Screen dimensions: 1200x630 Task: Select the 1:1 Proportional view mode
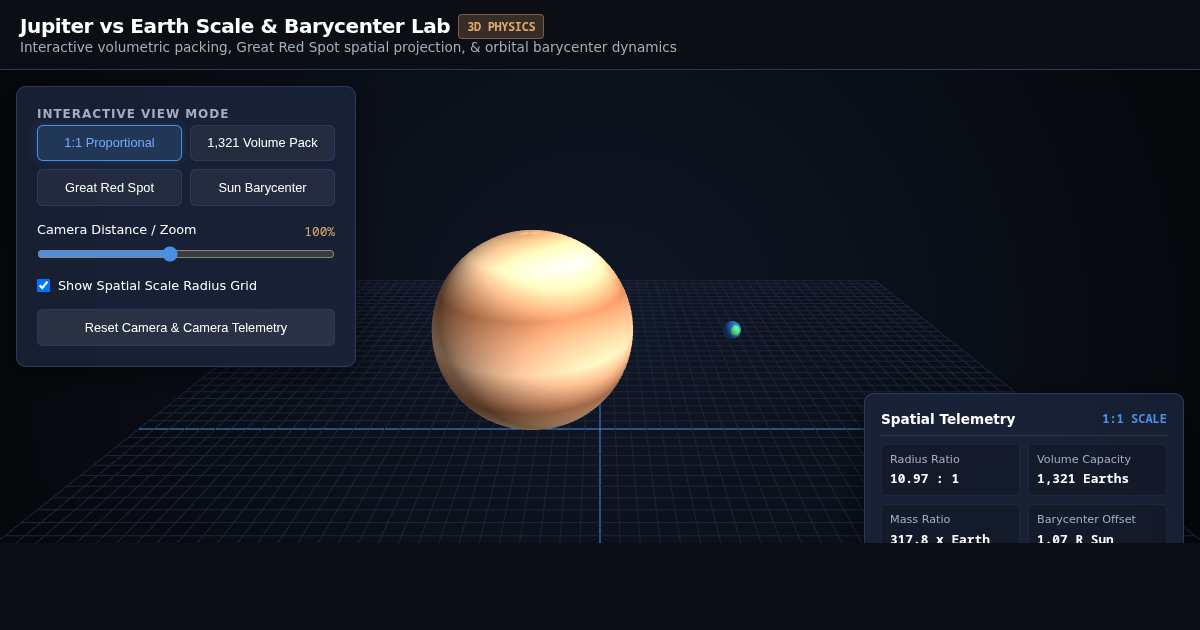[x=109, y=143]
